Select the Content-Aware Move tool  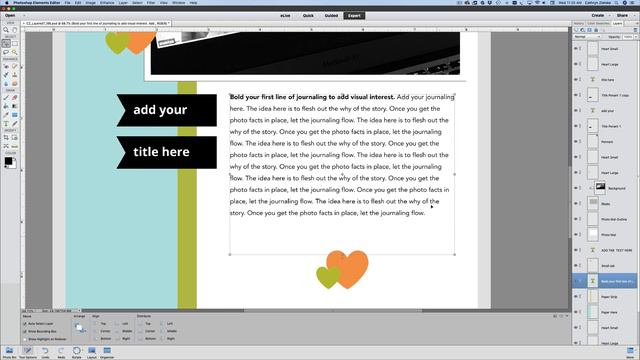6,146
